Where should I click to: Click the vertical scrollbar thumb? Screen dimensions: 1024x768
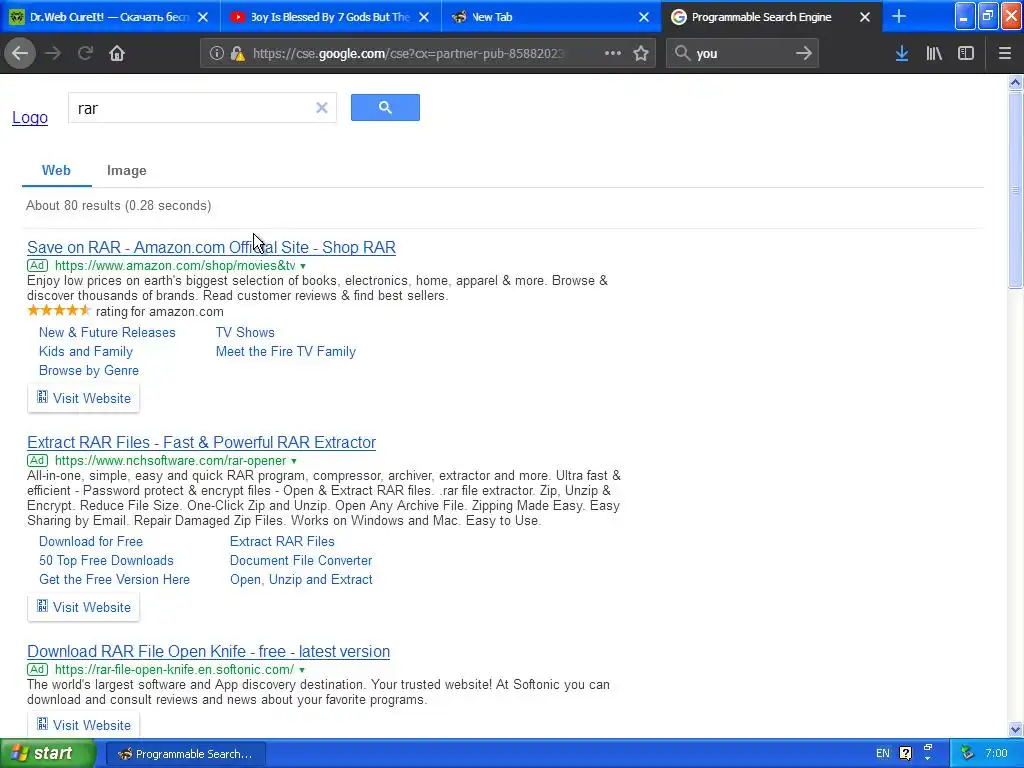tap(1015, 189)
